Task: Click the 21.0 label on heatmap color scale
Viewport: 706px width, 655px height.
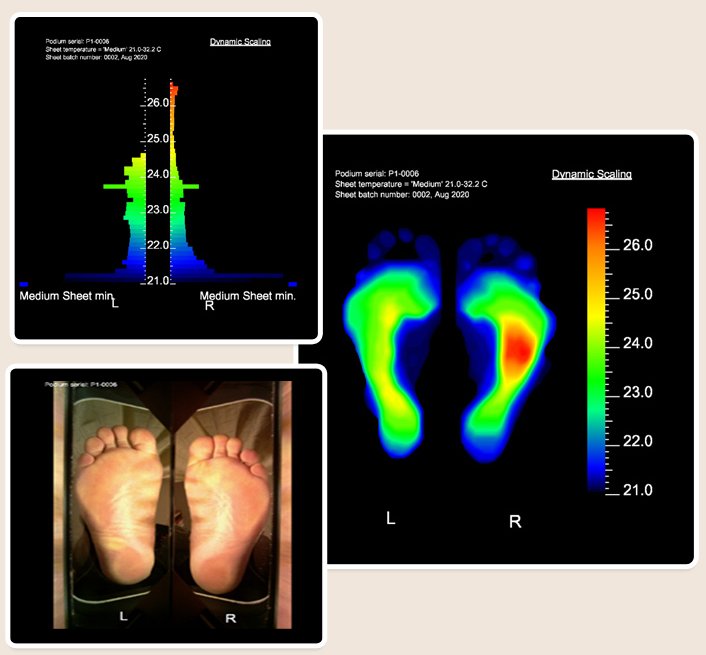Action: (x=637, y=490)
